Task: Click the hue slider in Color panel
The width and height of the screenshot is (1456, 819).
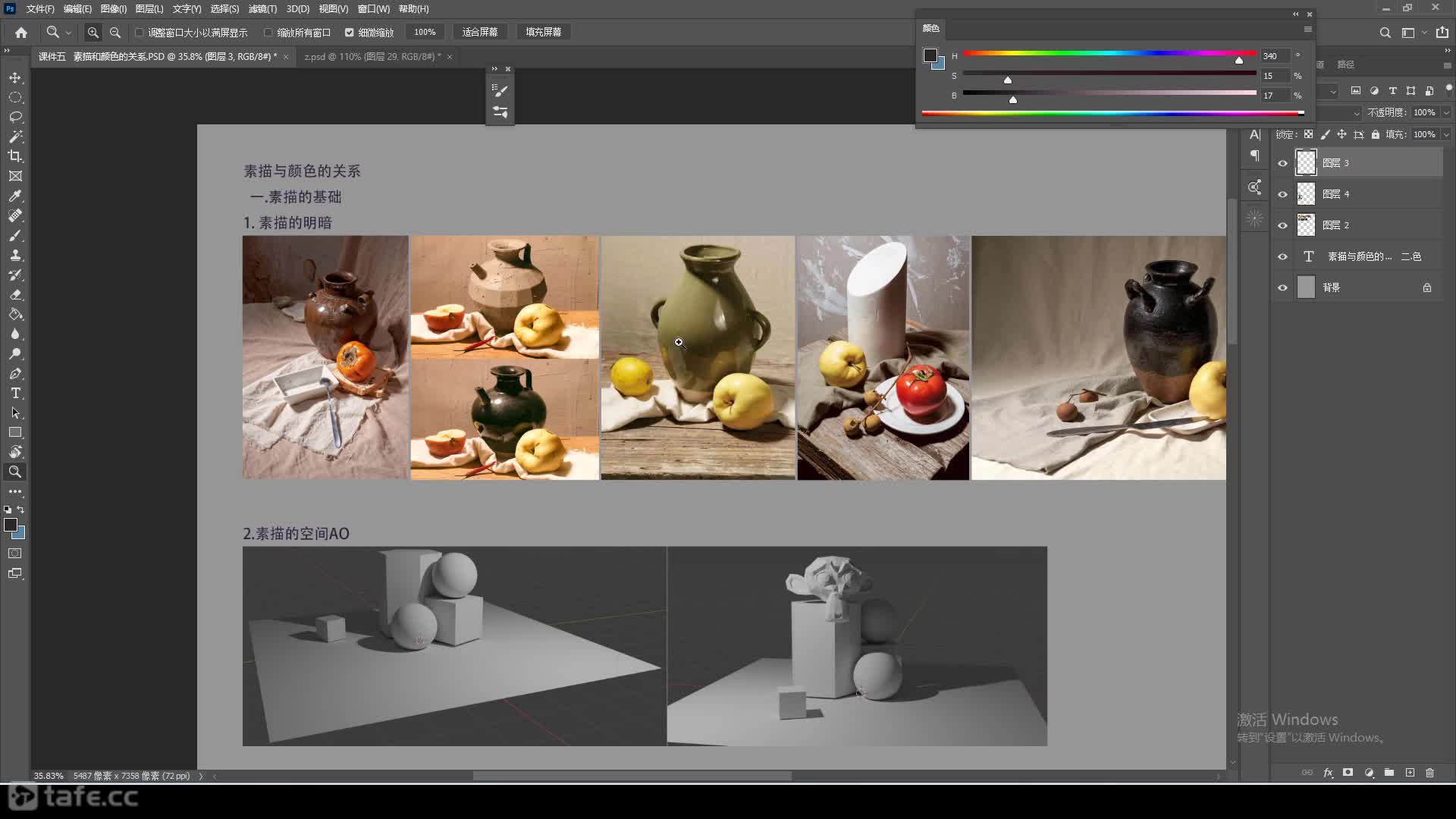Action: coord(1109,54)
